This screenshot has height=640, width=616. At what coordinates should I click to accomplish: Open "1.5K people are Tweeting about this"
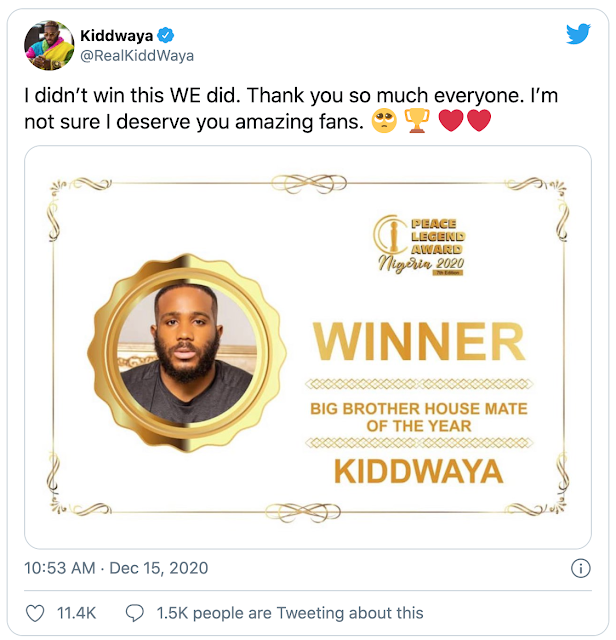pos(288,612)
